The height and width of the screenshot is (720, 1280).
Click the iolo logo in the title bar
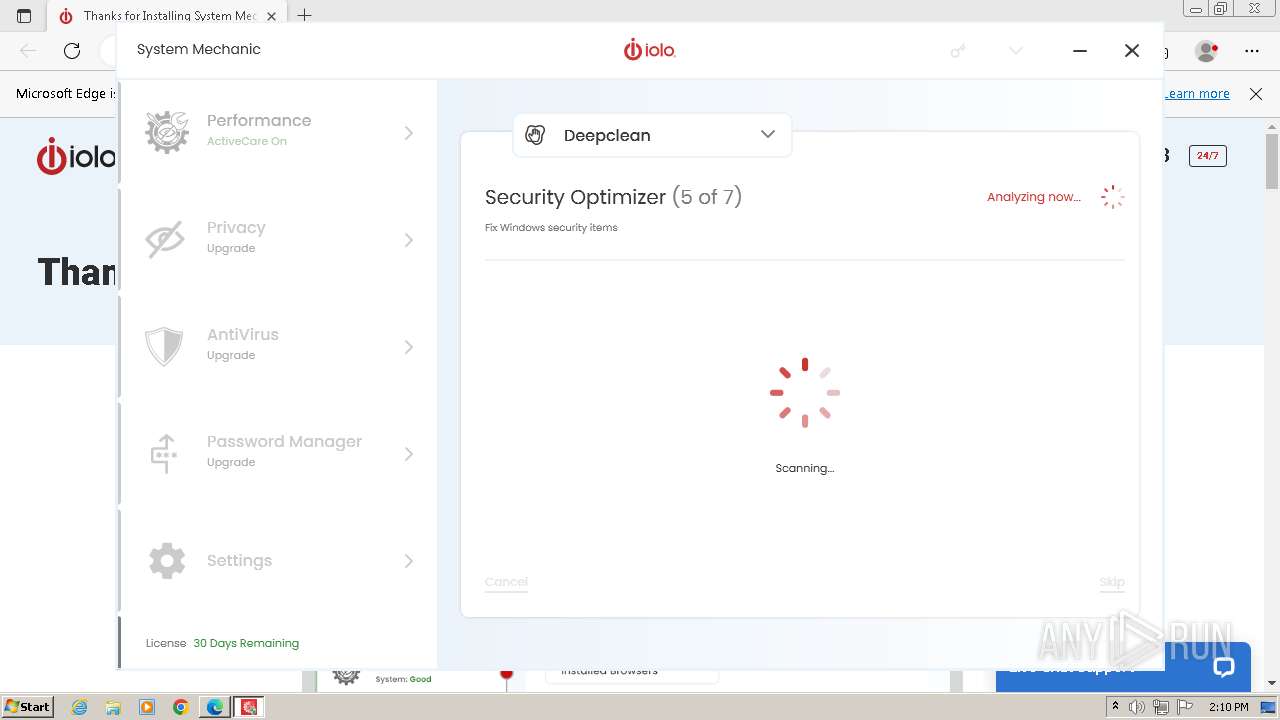[650, 49]
